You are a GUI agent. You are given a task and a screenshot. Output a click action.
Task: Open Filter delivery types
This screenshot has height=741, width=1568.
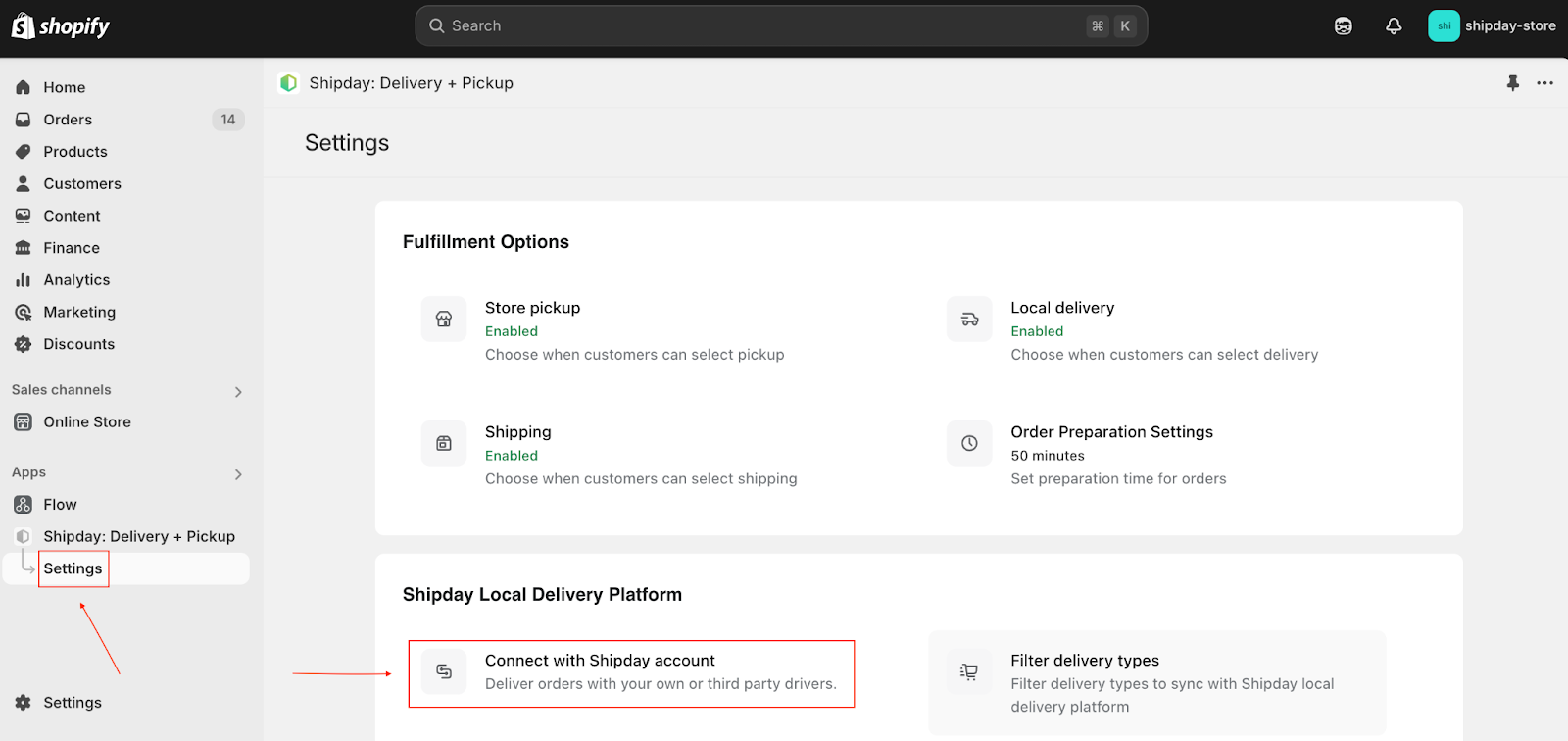click(x=1157, y=683)
